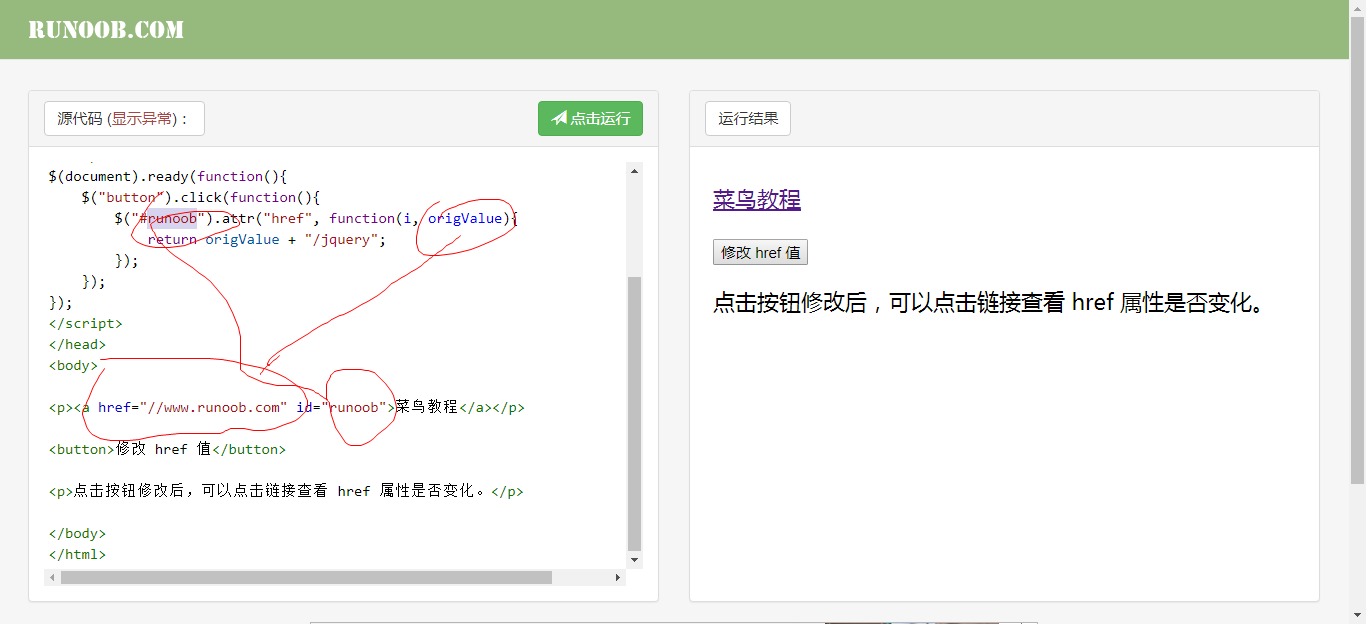Click the page scrollbar down arrow
1366x624 pixels.
1357,615
